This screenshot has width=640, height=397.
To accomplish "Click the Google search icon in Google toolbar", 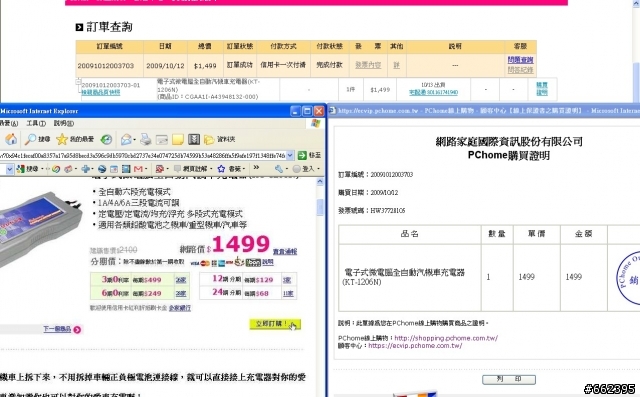I will pos(21,169).
